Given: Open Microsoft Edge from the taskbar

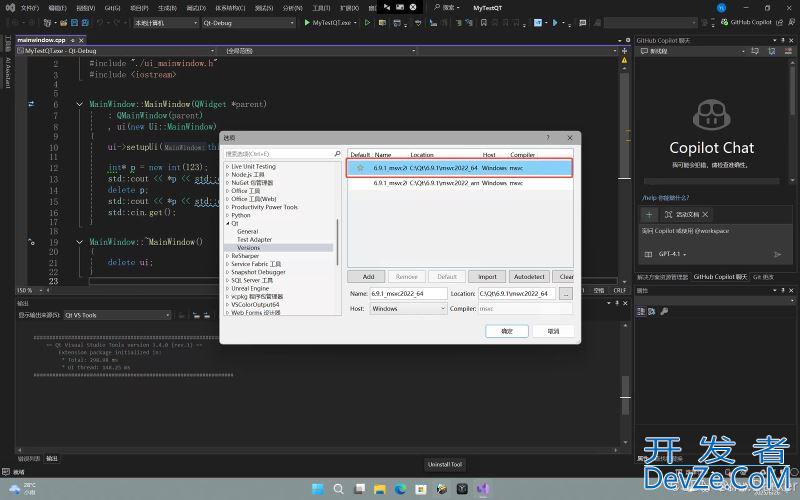Looking at the screenshot, I should coord(400,489).
